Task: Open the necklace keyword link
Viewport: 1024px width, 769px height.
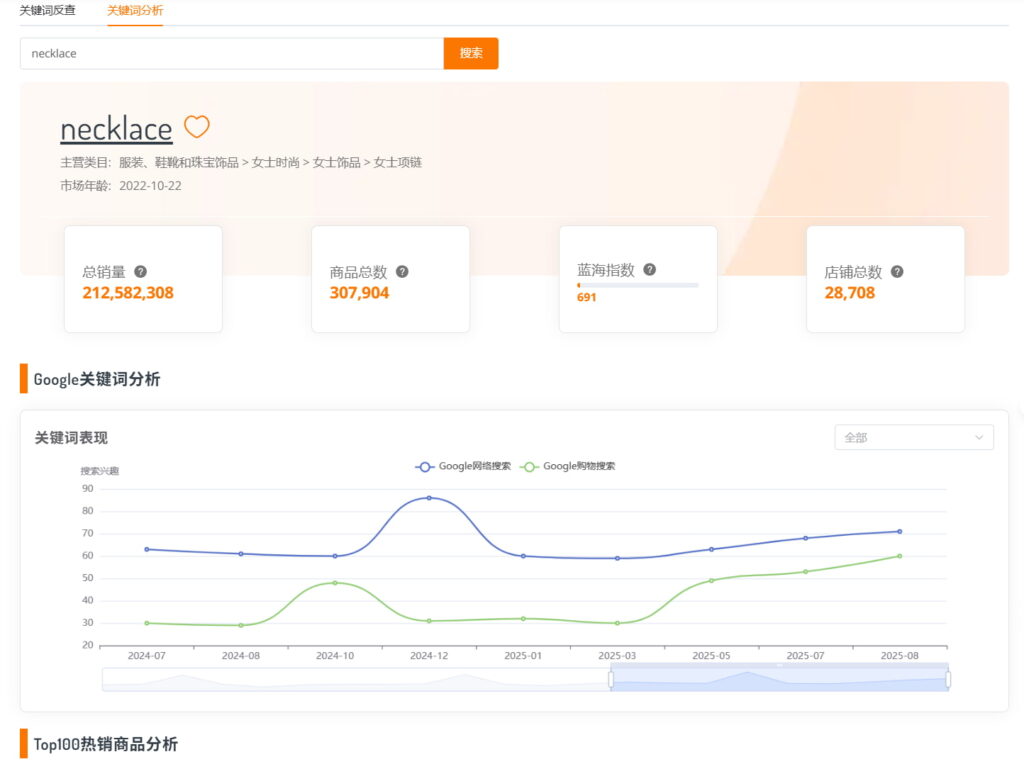Action: (x=116, y=128)
